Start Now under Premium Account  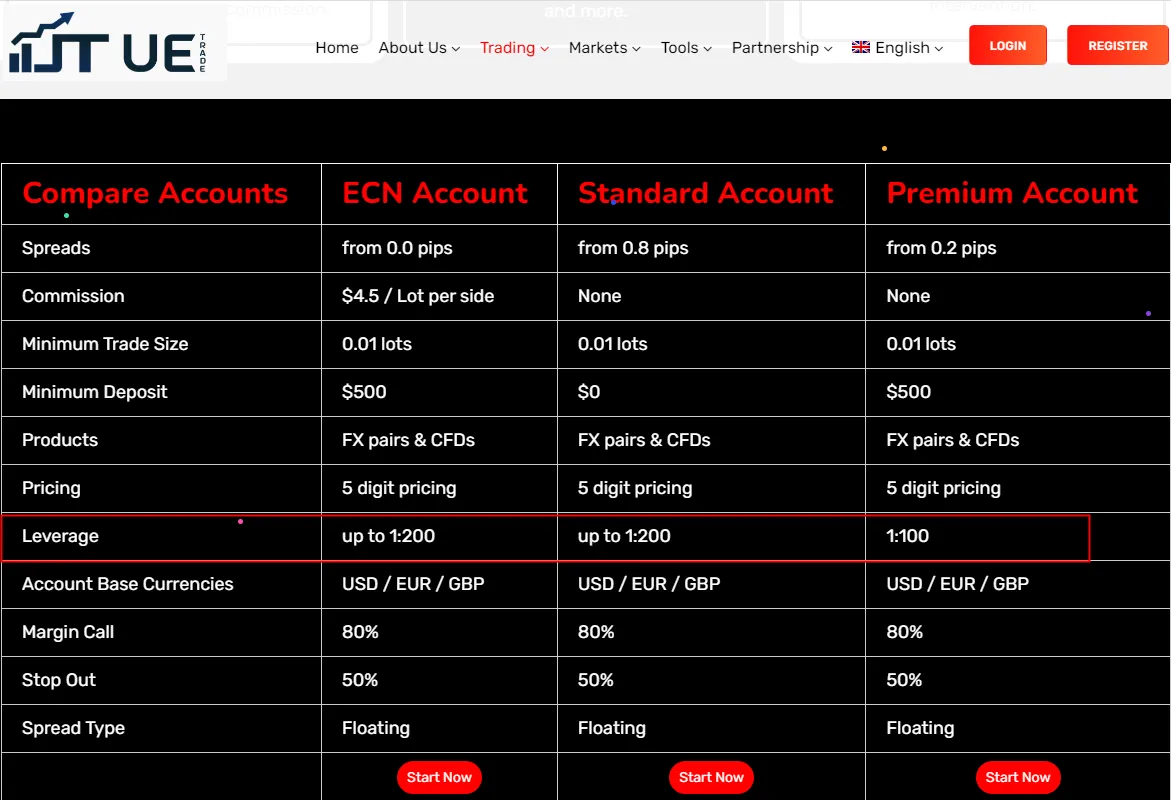pos(1017,777)
